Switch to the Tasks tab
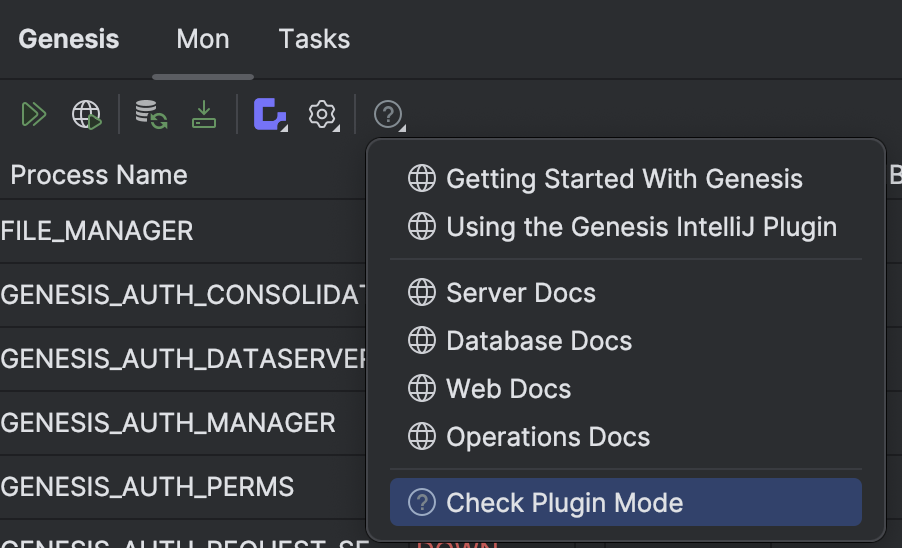 tap(314, 39)
